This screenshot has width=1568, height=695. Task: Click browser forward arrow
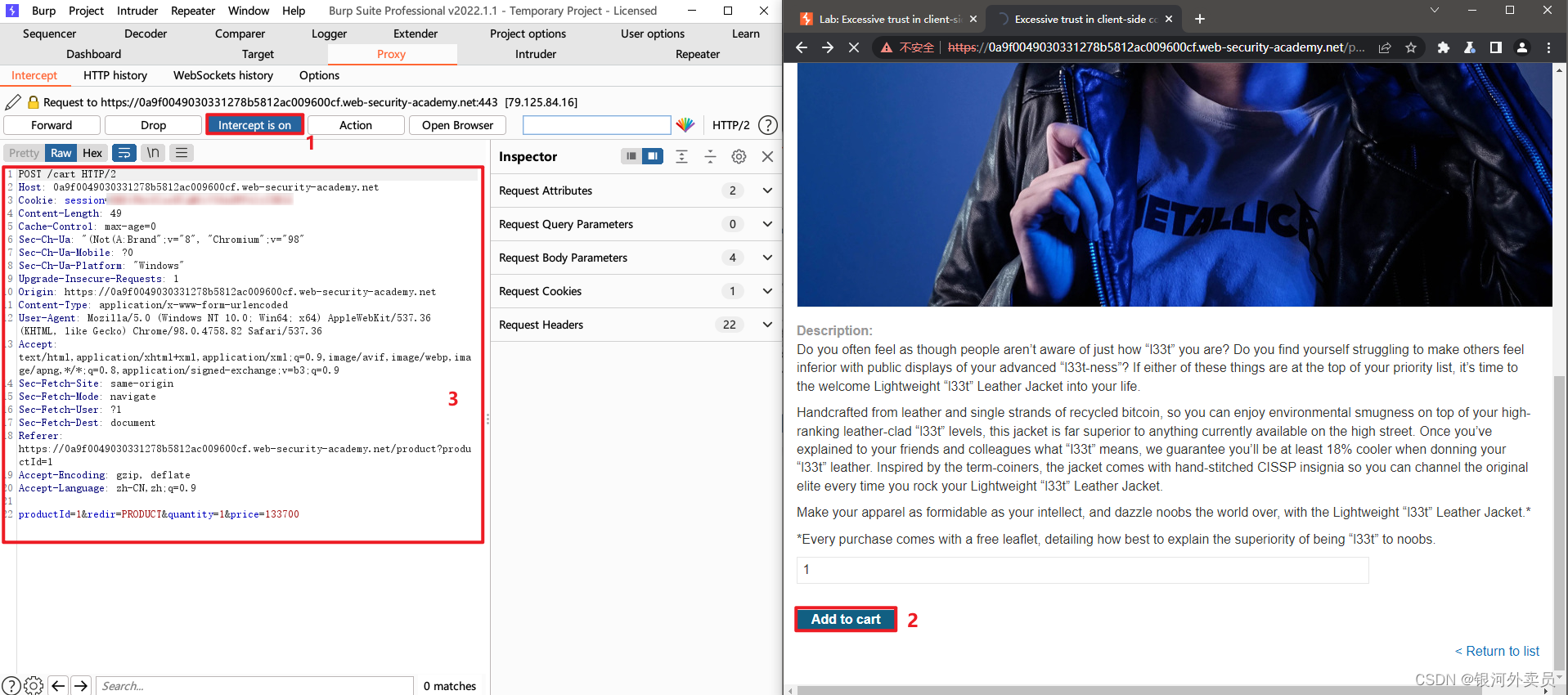tap(828, 47)
